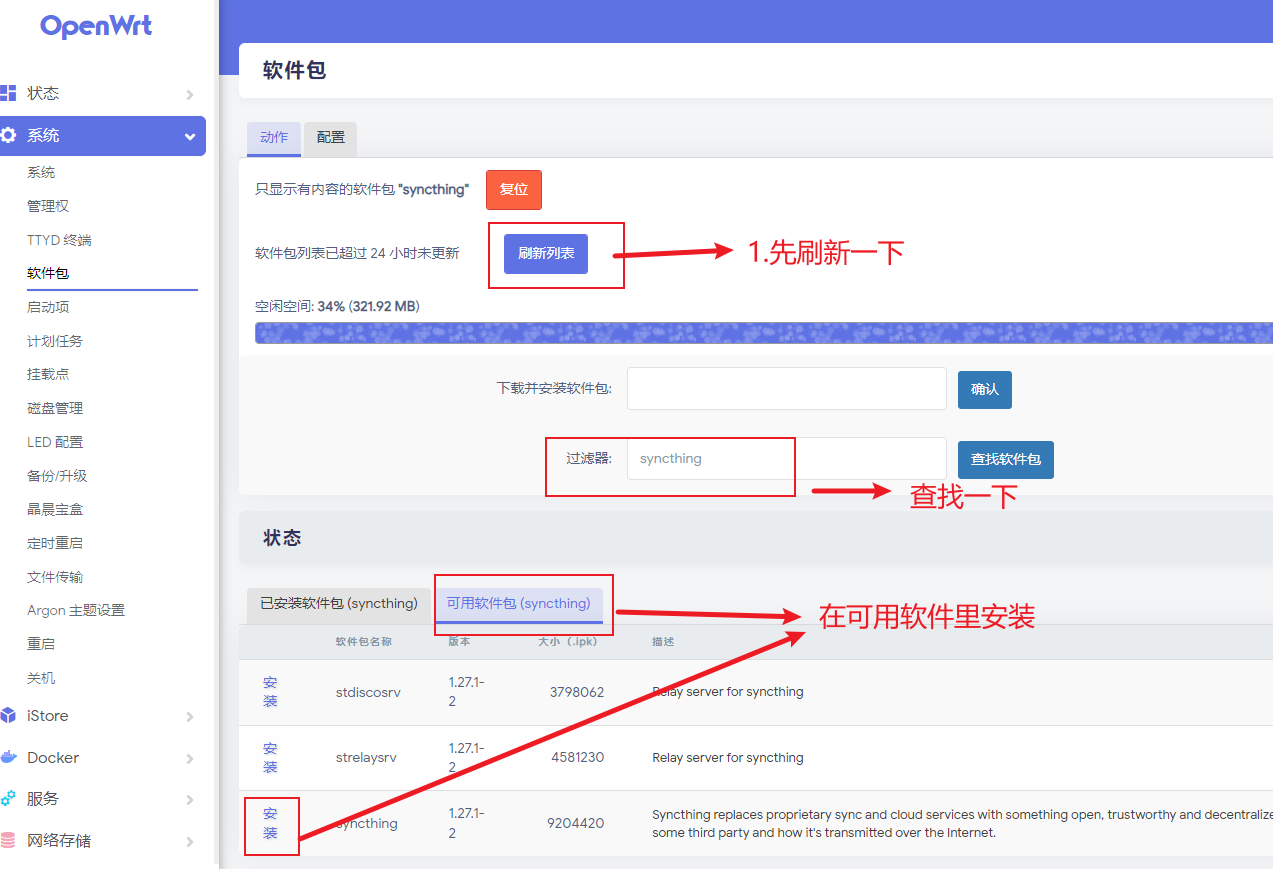Open the 文件传输 page

coord(55,577)
